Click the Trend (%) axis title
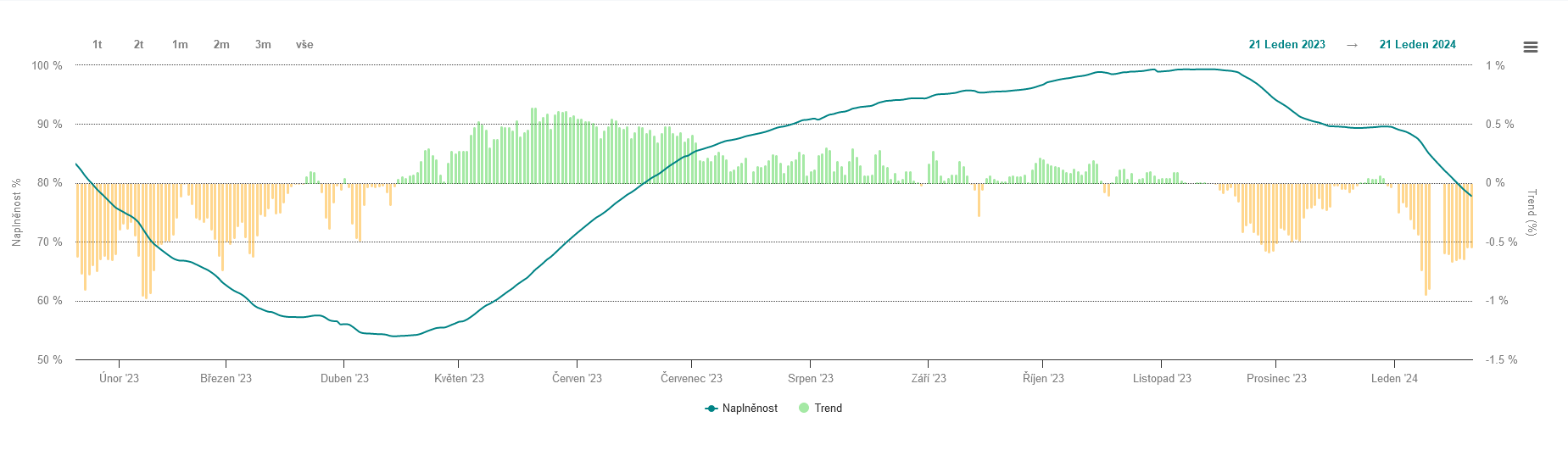 [x=1532, y=212]
